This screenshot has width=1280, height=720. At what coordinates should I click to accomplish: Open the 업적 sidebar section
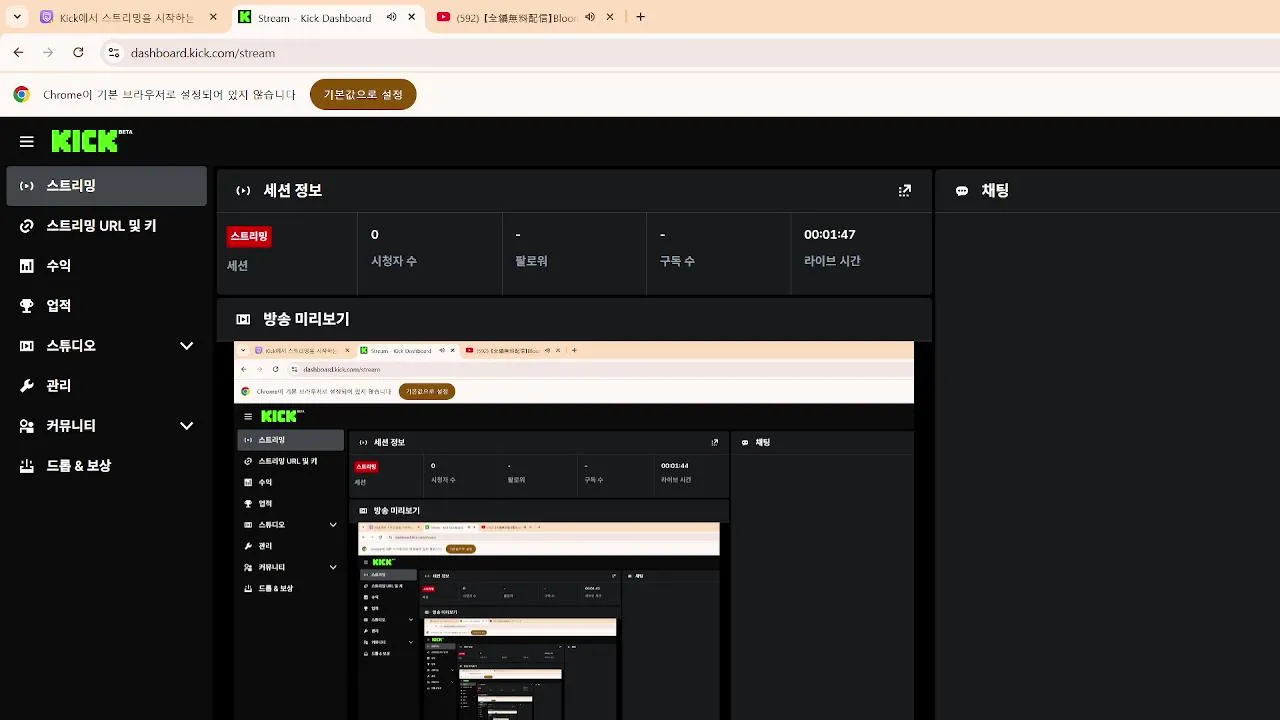(106, 306)
